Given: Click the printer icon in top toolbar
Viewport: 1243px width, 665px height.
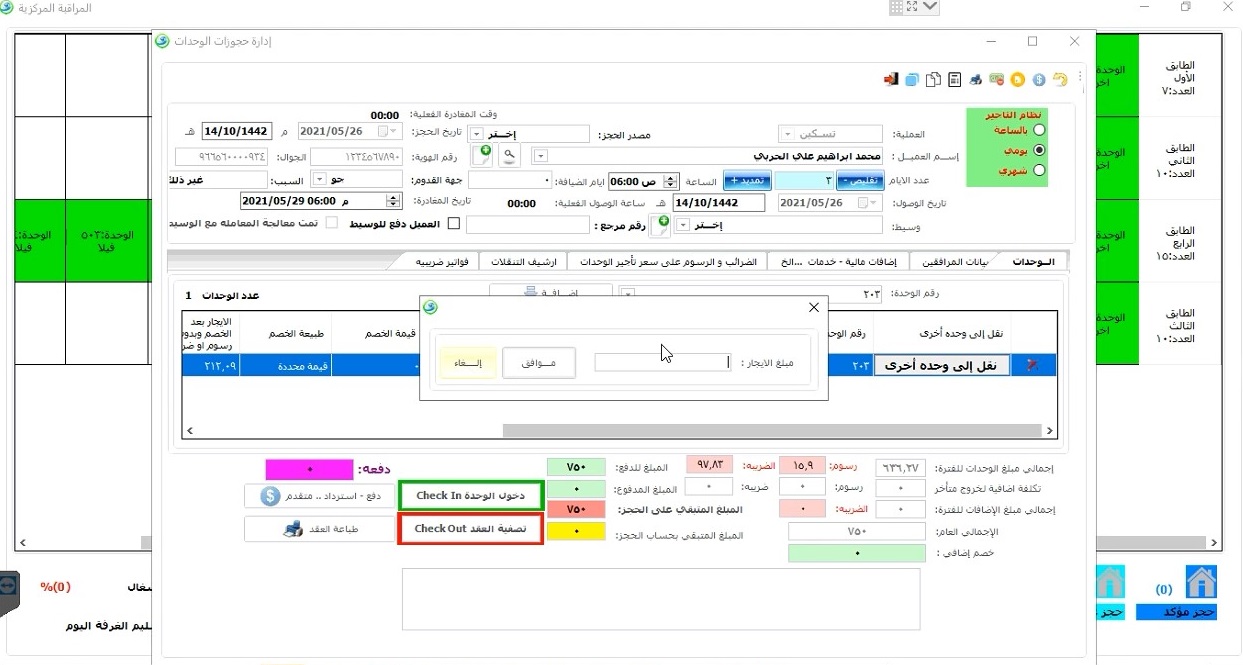Looking at the screenshot, I should click(975, 80).
